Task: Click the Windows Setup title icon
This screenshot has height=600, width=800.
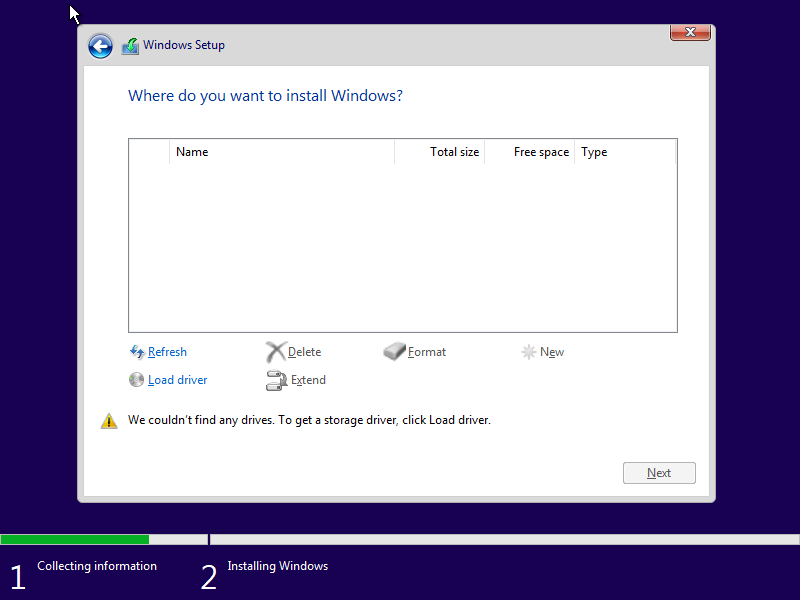Action: (x=130, y=46)
